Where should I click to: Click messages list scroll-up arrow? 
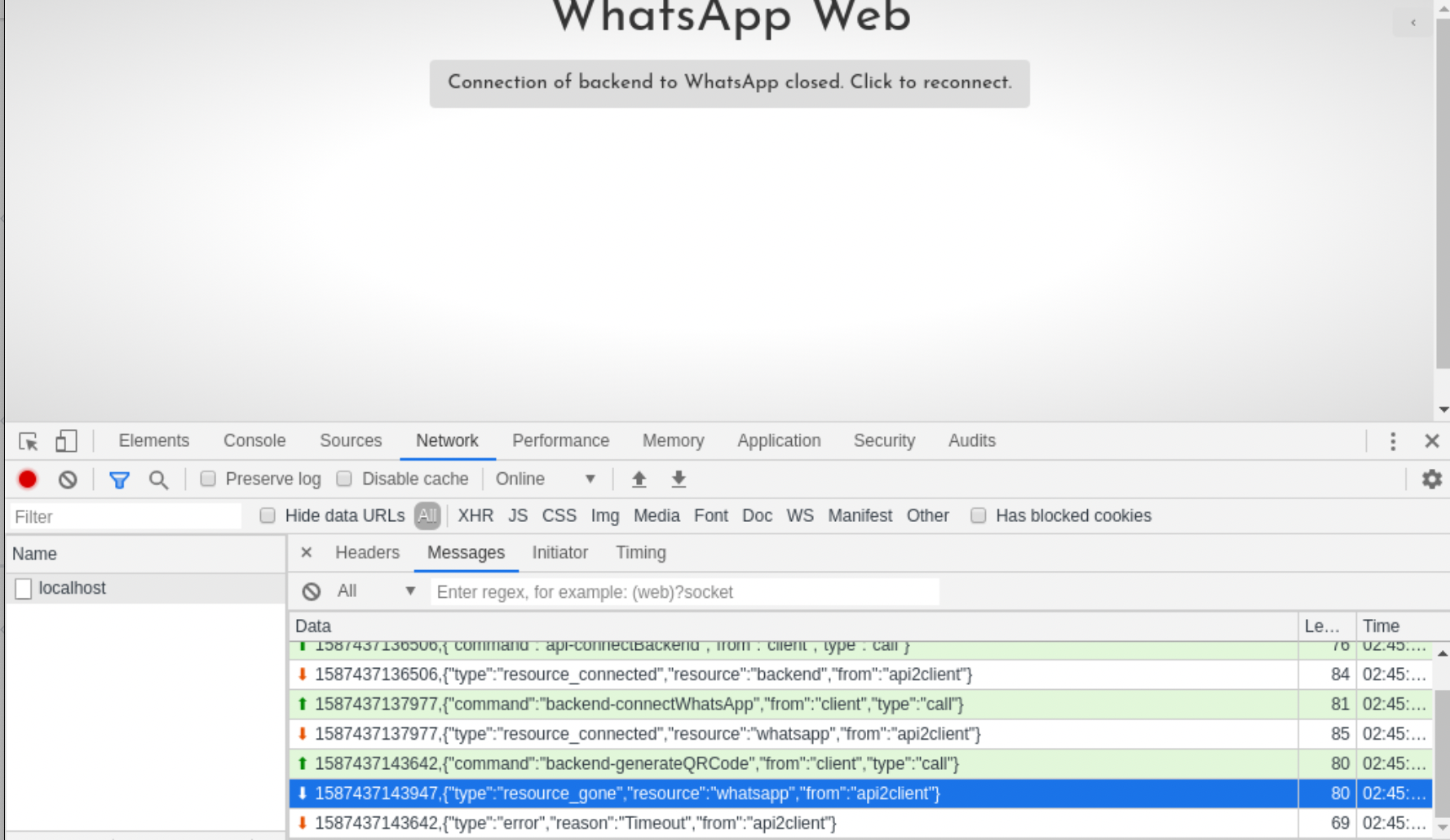1442,653
